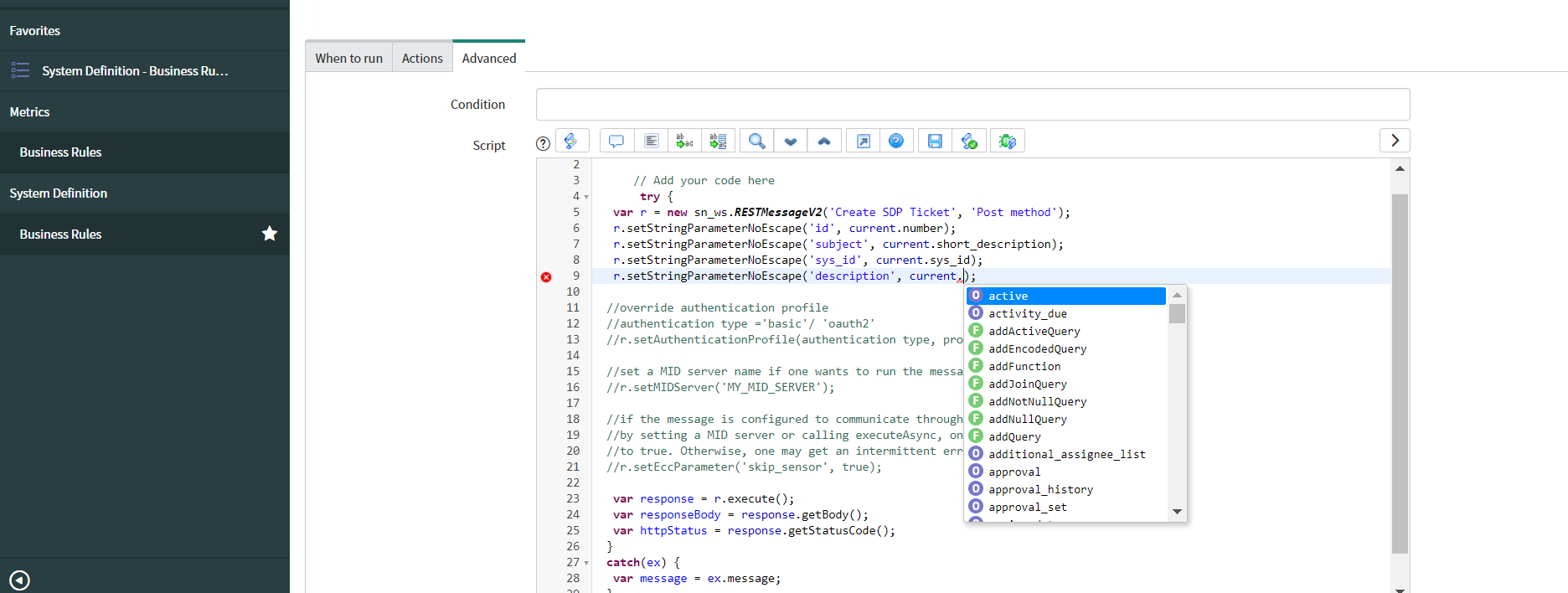Click the Replace icon in script toolbar
This screenshot has height=593, width=1568.
coord(684,141)
